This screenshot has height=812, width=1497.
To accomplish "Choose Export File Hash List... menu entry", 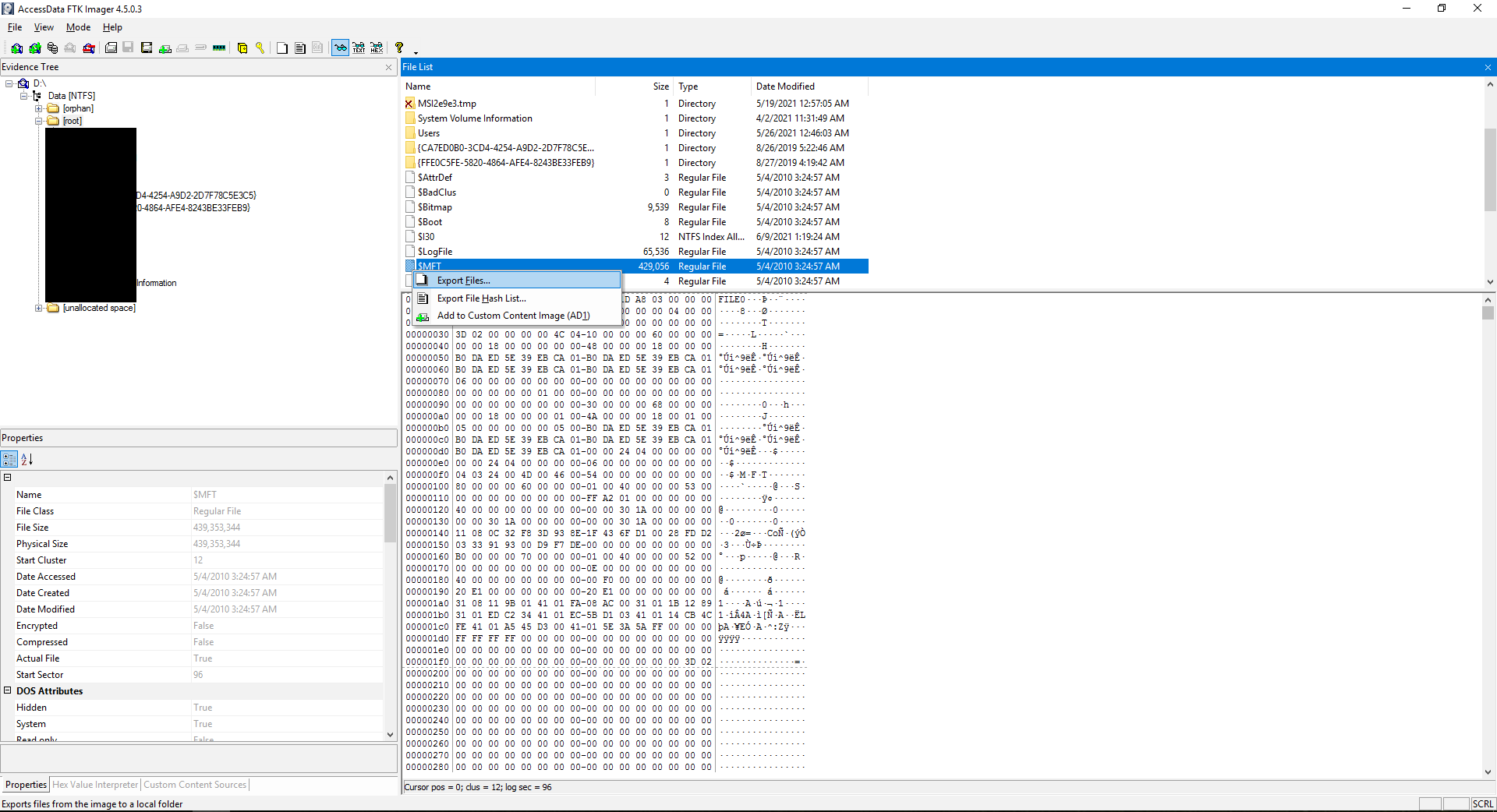I will coord(517,298).
